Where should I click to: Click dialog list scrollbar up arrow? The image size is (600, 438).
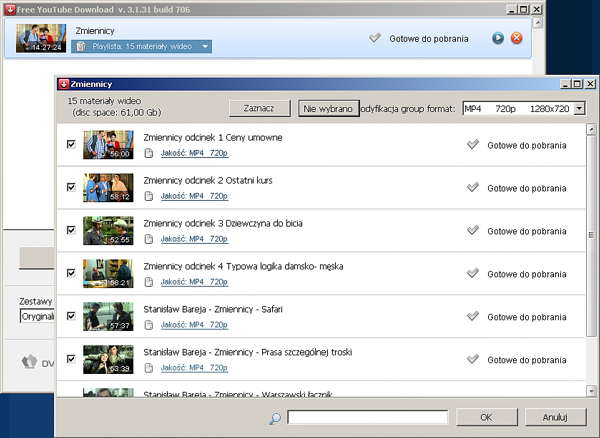591,129
